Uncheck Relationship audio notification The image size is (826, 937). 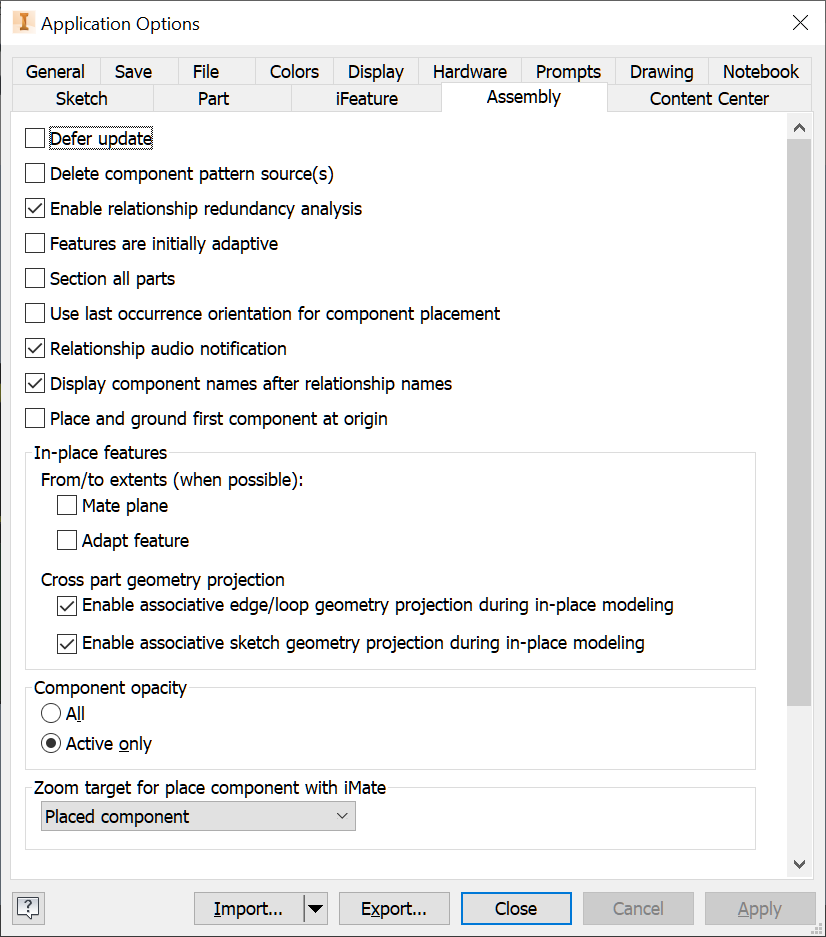pyautogui.click(x=34, y=348)
